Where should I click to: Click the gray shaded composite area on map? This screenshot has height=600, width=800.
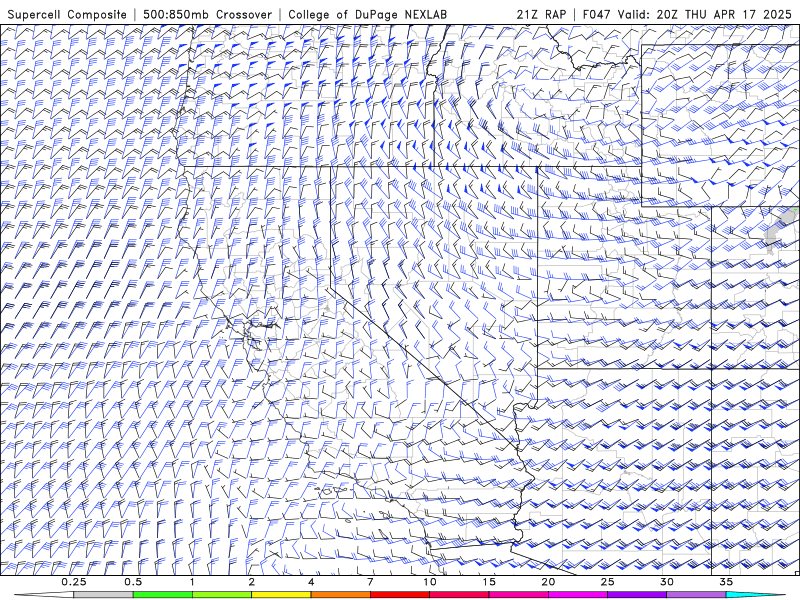tap(780, 228)
